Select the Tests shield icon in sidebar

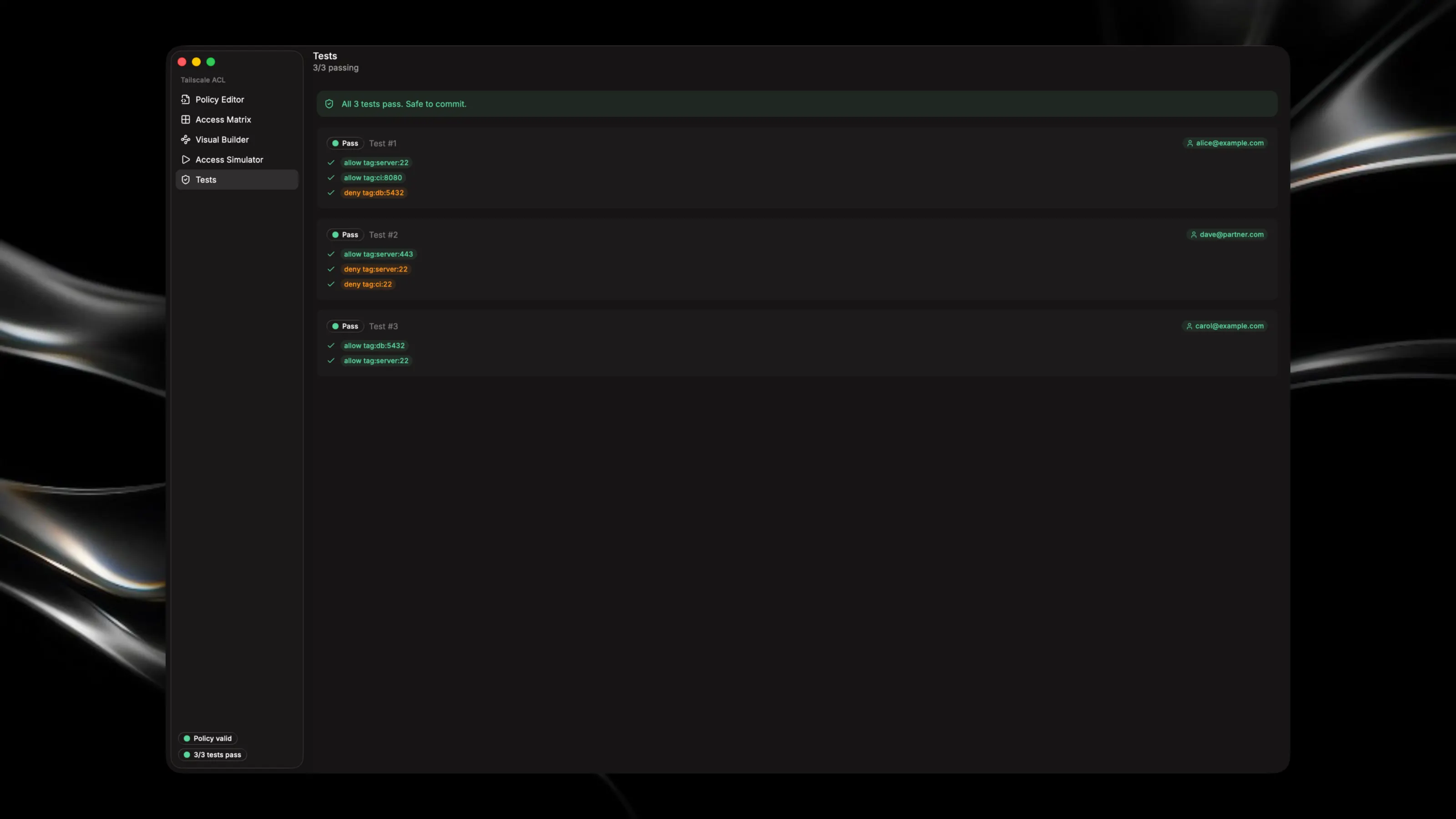(x=185, y=180)
